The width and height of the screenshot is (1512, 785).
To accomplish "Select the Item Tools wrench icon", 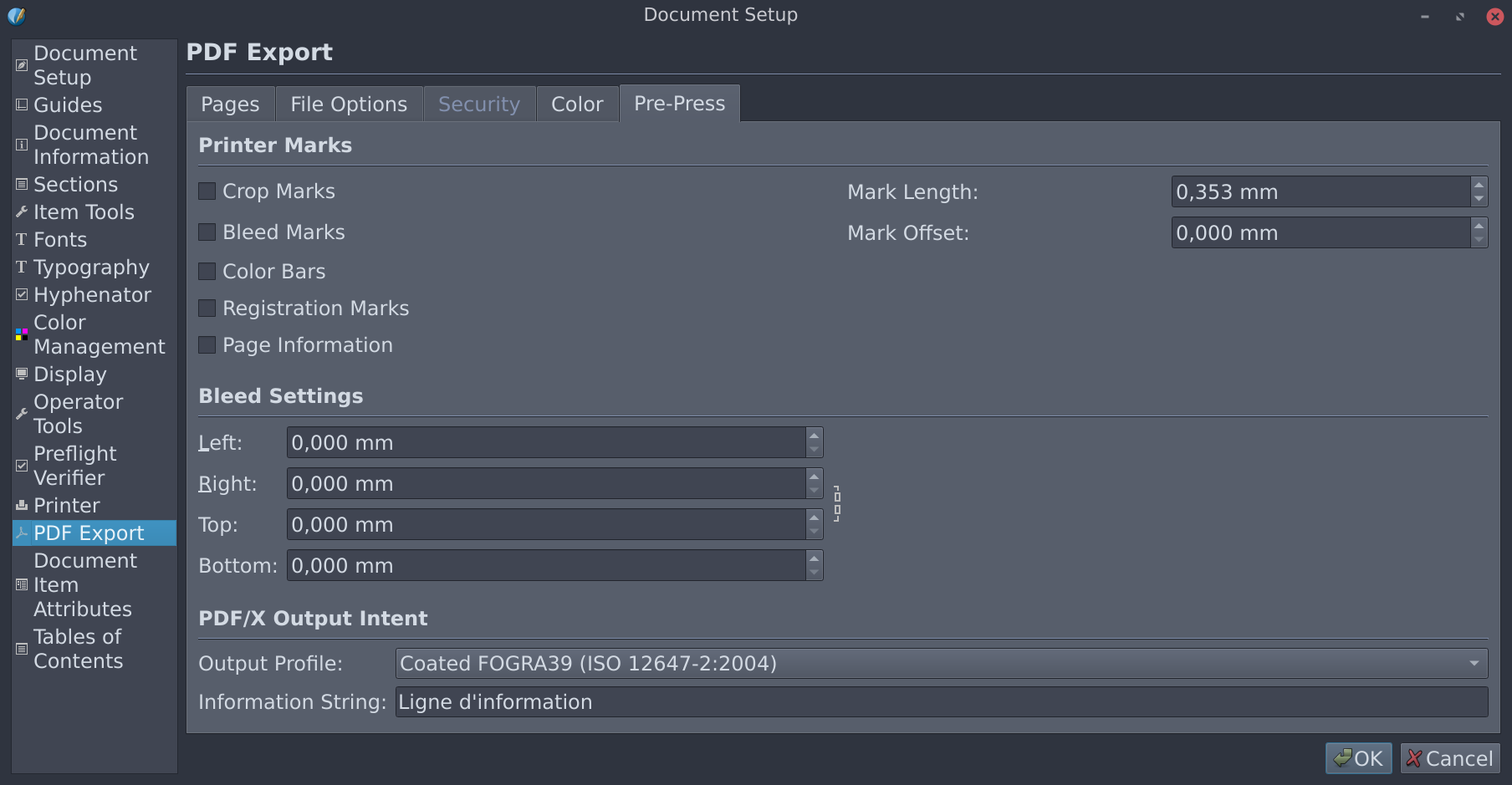I will (21, 212).
